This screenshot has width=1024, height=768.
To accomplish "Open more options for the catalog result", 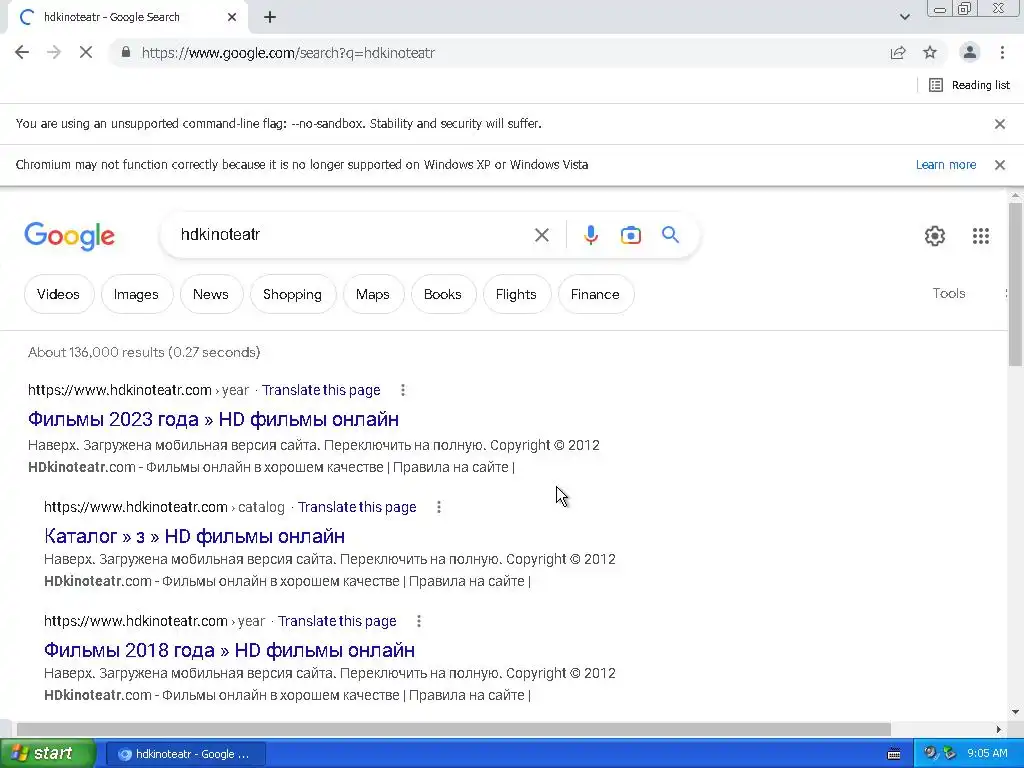I will pyautogui.click(x=439, y=507).
